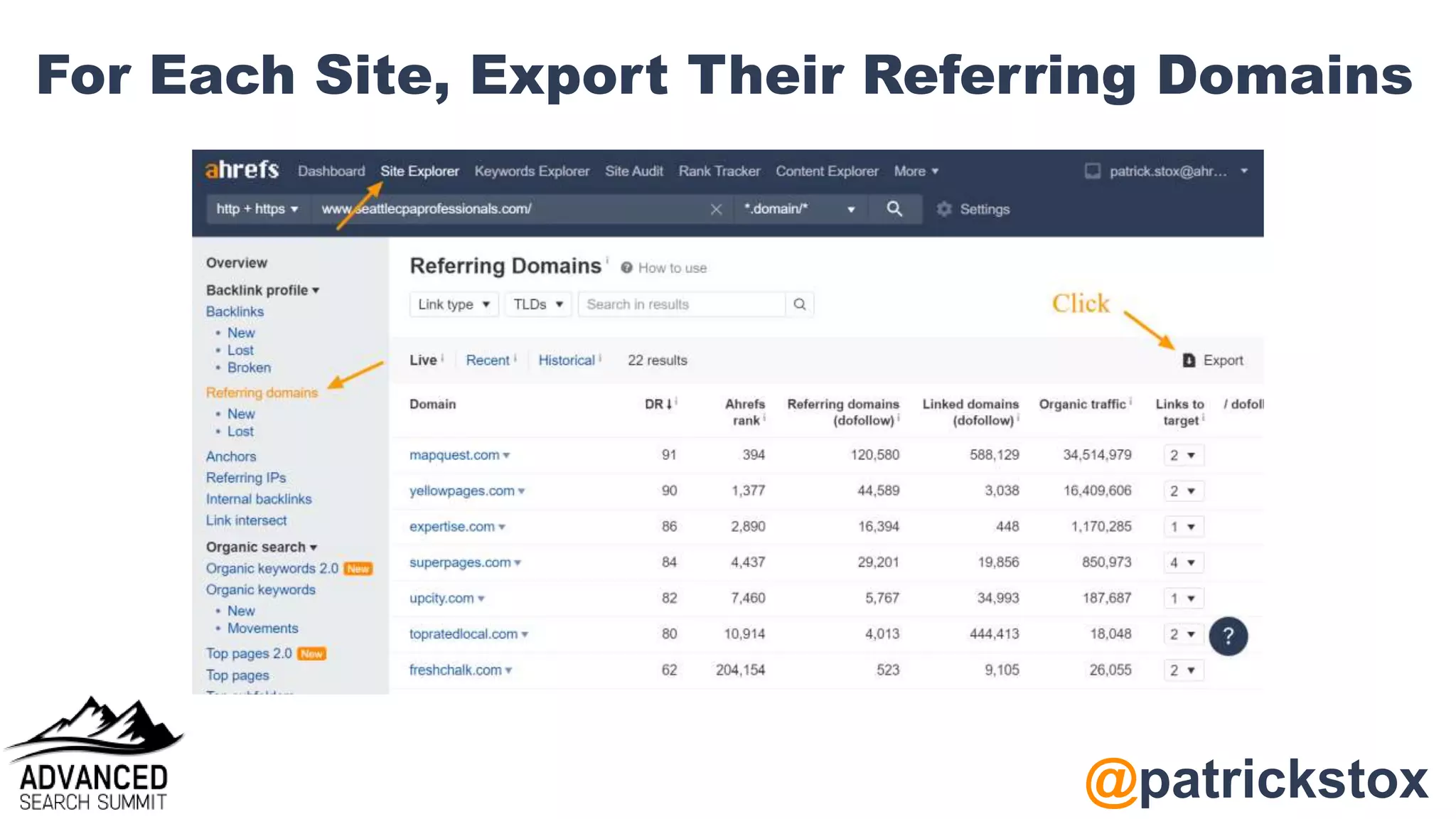Open the expertise.com domain link
This screenshot has height=819, width=1456.
tap(452, 527)
